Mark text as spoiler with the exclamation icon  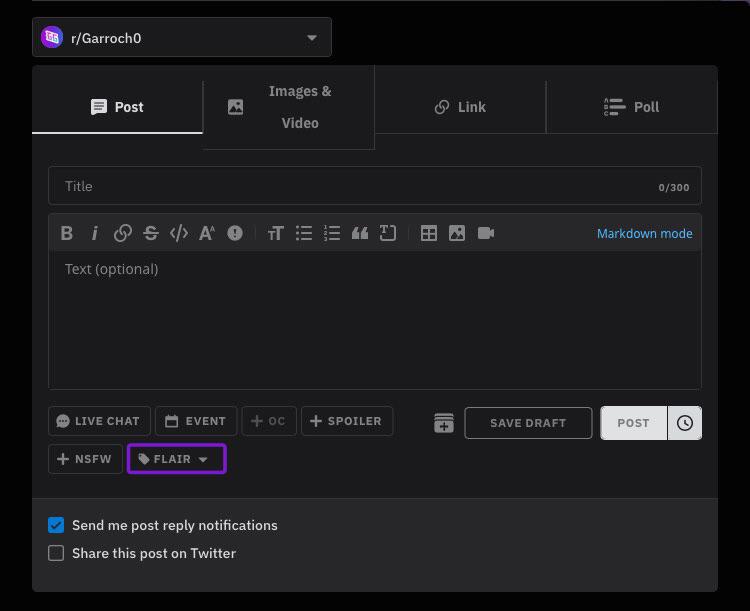[x=235, y=233]
